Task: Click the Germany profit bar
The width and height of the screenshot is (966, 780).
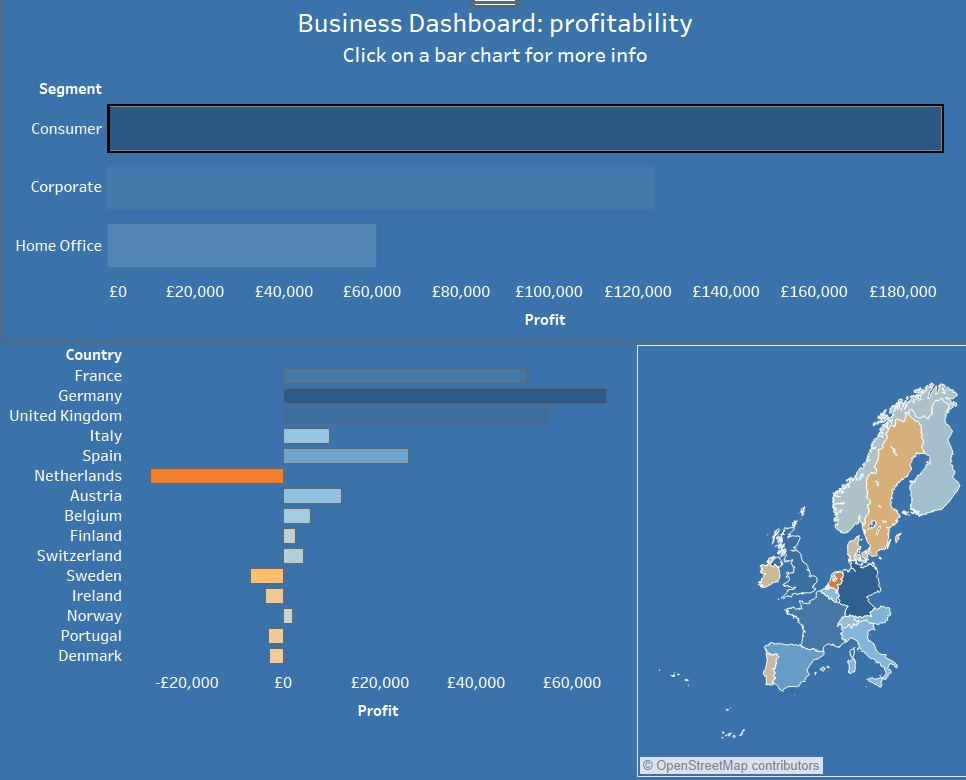Action: [445, 395]
